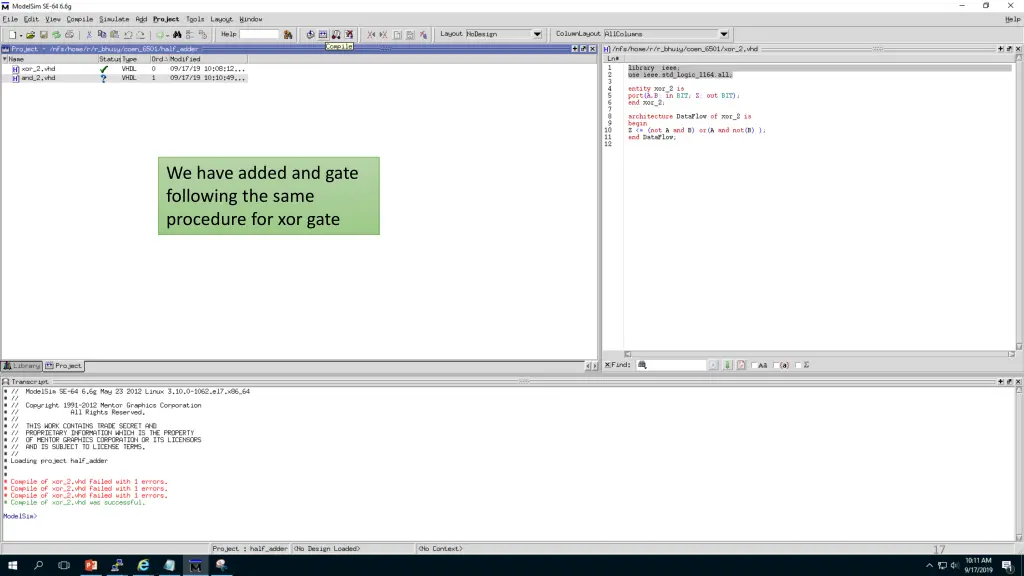Click the Print toolbar icon

[69, 35]
